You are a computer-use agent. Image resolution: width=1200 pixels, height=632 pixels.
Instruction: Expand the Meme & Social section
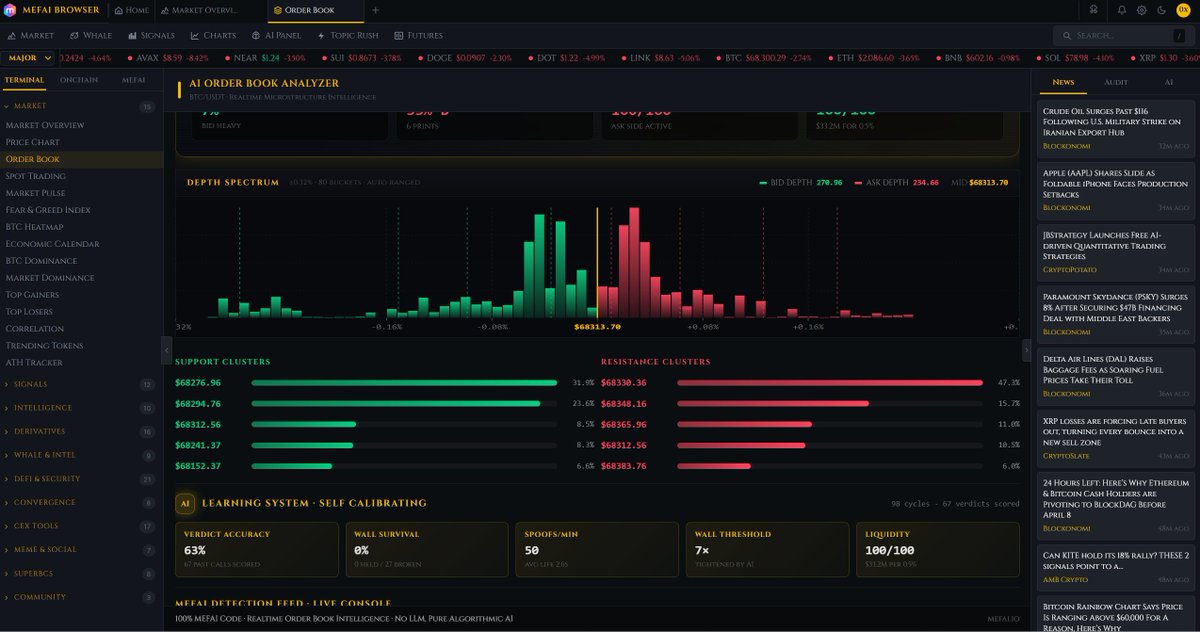[81, 550]
